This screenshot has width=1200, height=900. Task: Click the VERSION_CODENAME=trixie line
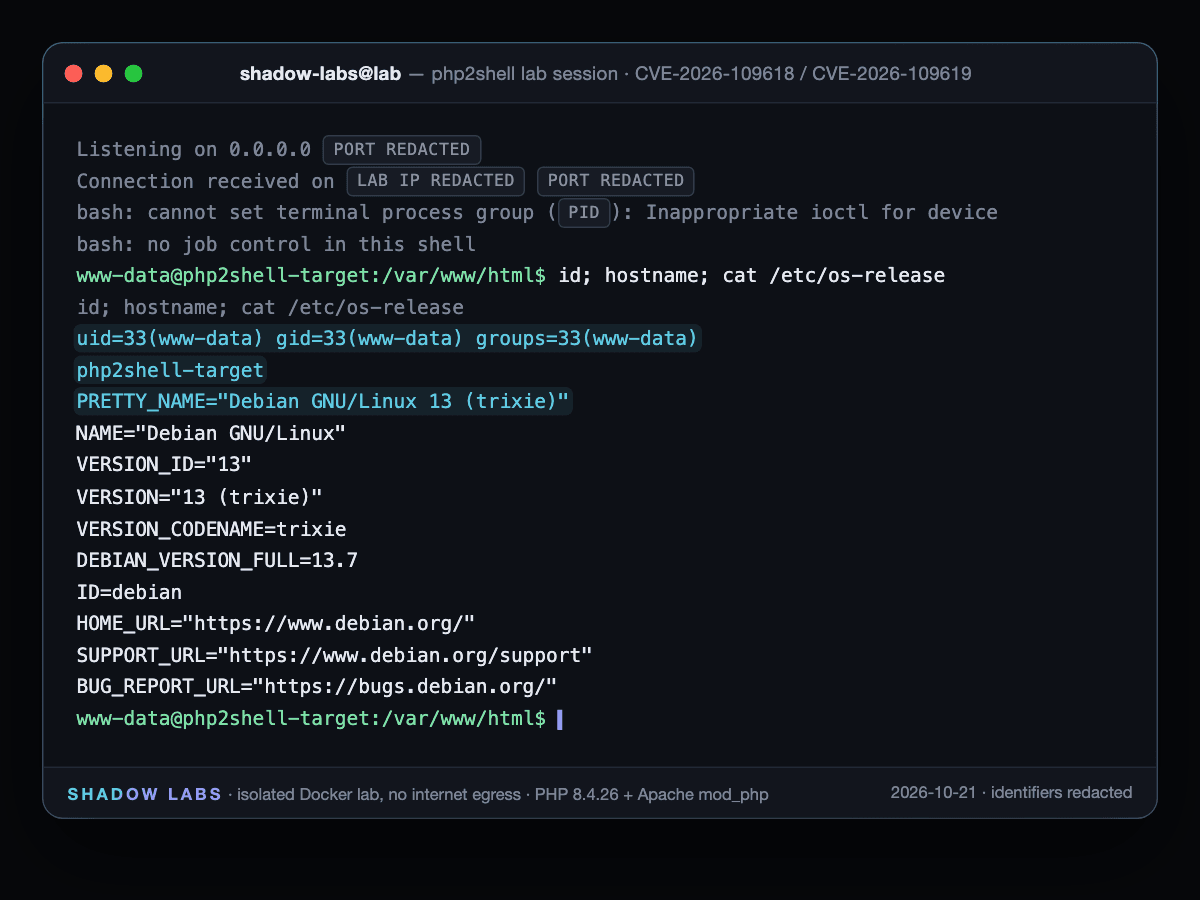click(x=211, y=529)
